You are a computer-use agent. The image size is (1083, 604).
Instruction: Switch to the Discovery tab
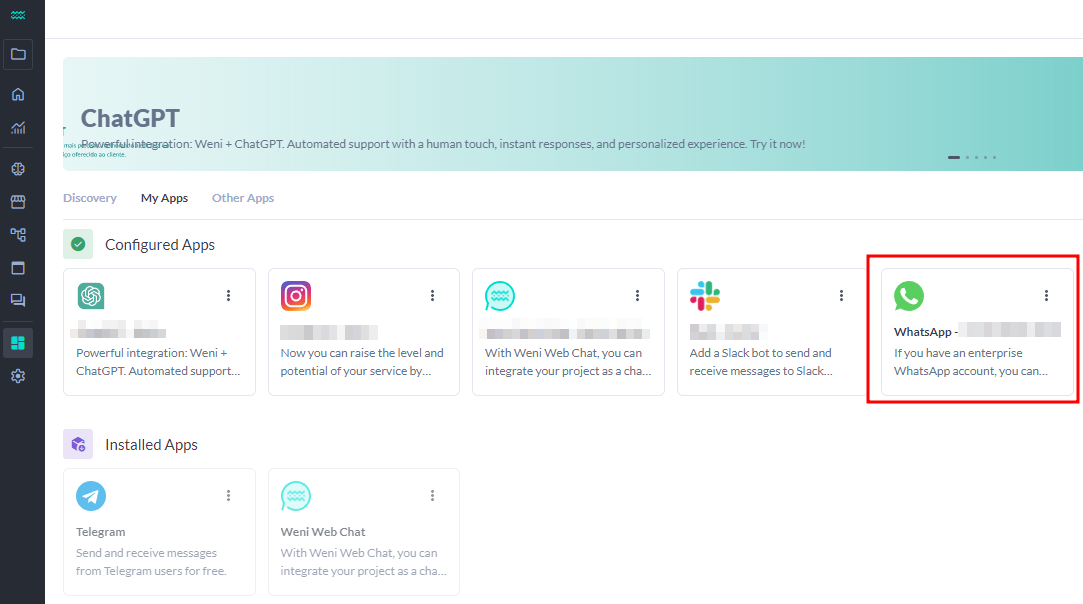(89, 197)
